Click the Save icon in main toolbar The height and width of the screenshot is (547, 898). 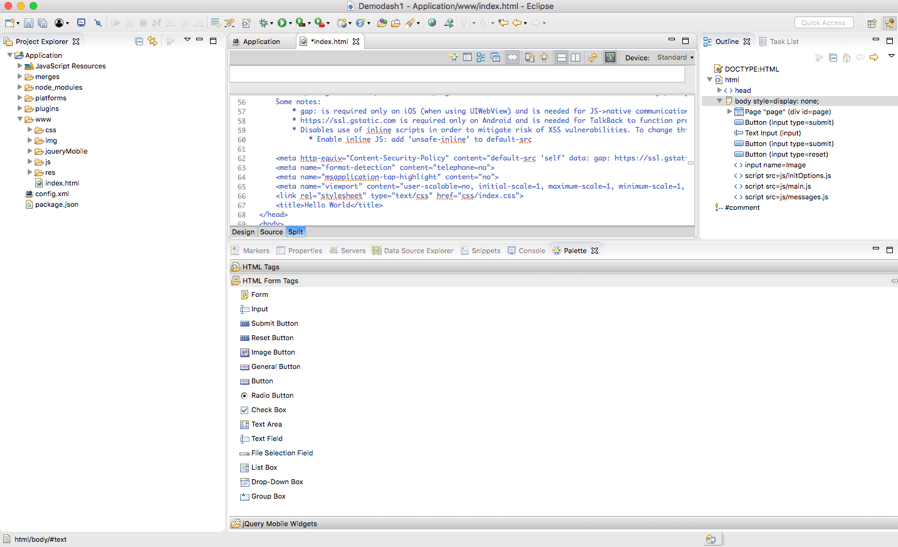tap(29, 23)
